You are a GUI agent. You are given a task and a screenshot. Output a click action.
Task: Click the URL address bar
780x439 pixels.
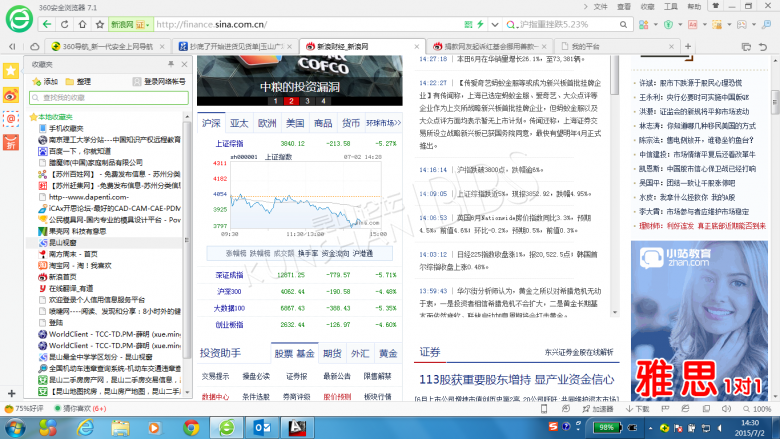[308, 24]
